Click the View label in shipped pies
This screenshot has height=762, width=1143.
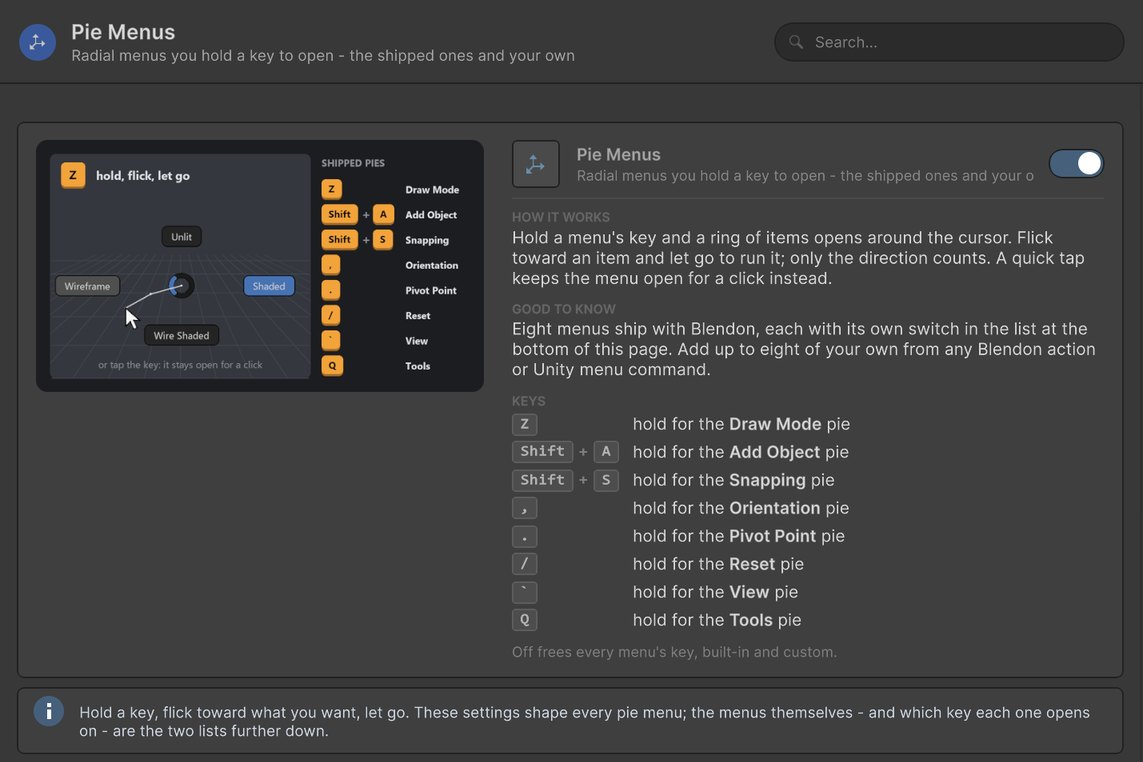416,341
